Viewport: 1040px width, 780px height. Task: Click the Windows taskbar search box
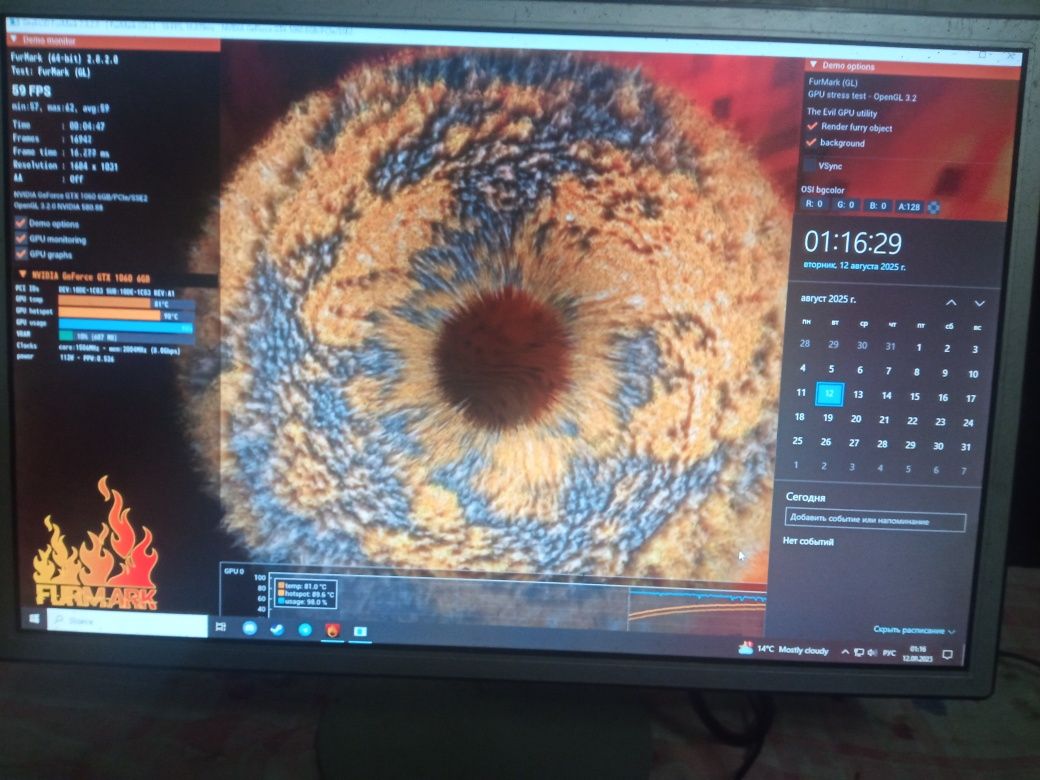(127, 623)
